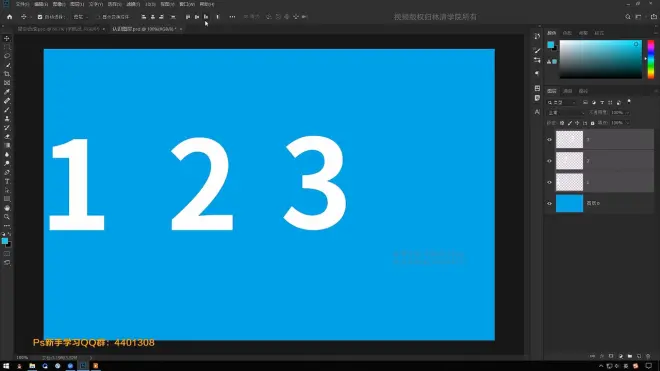Open the Edit menu

[41, 4]
